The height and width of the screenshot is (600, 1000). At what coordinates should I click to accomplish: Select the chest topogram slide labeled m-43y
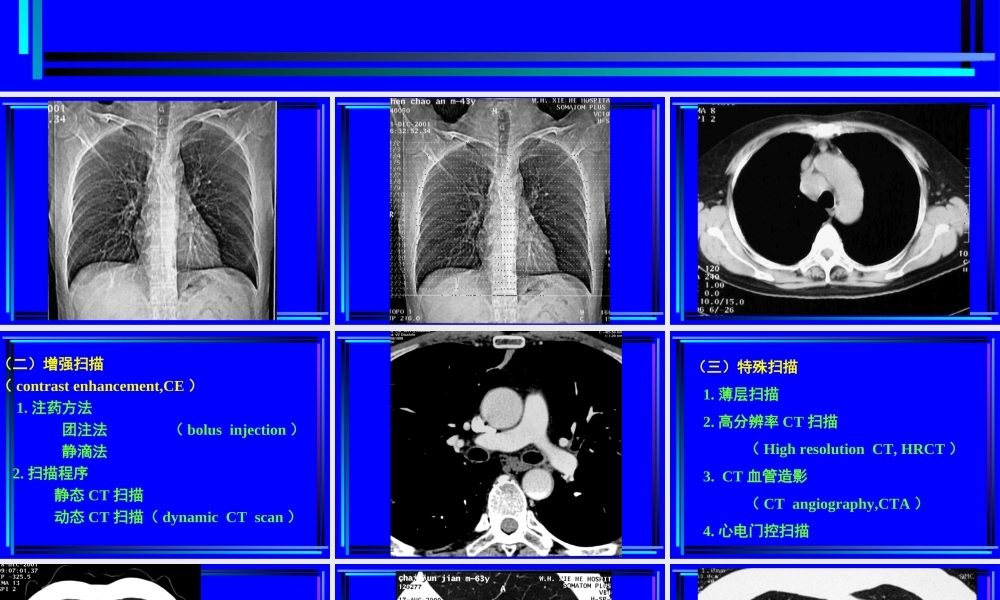click(x=499, y=210)
